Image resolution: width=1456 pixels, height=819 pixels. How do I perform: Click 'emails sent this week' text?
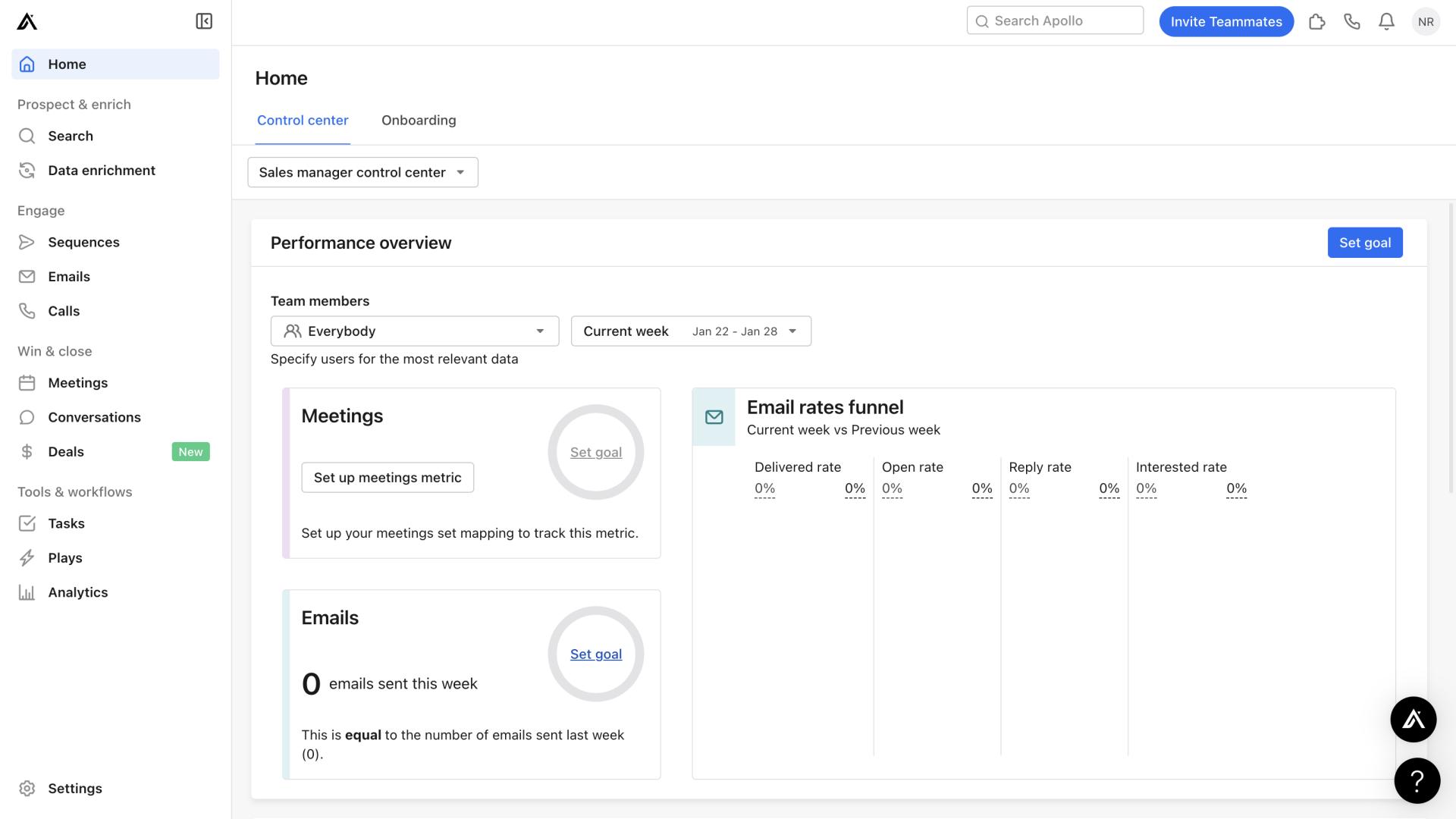(403, 684)
